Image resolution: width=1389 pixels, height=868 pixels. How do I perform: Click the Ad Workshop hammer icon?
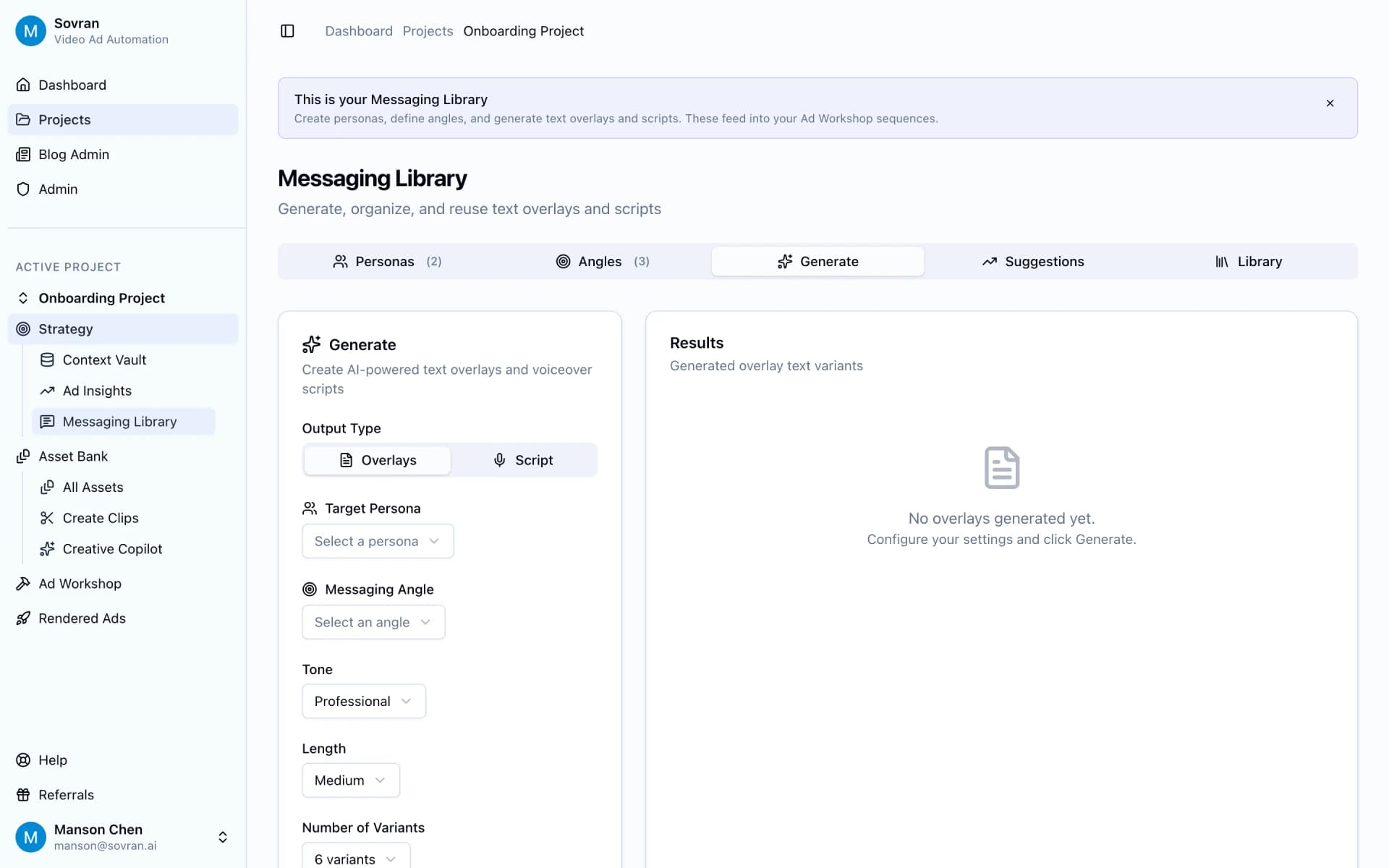[23, 584]
